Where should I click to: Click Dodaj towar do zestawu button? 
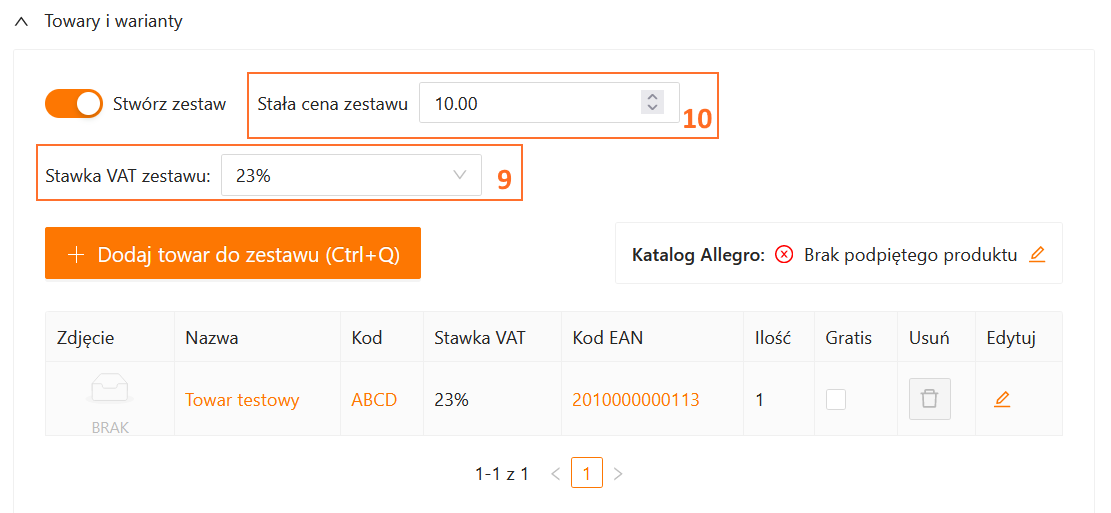[x=233, y=254]
